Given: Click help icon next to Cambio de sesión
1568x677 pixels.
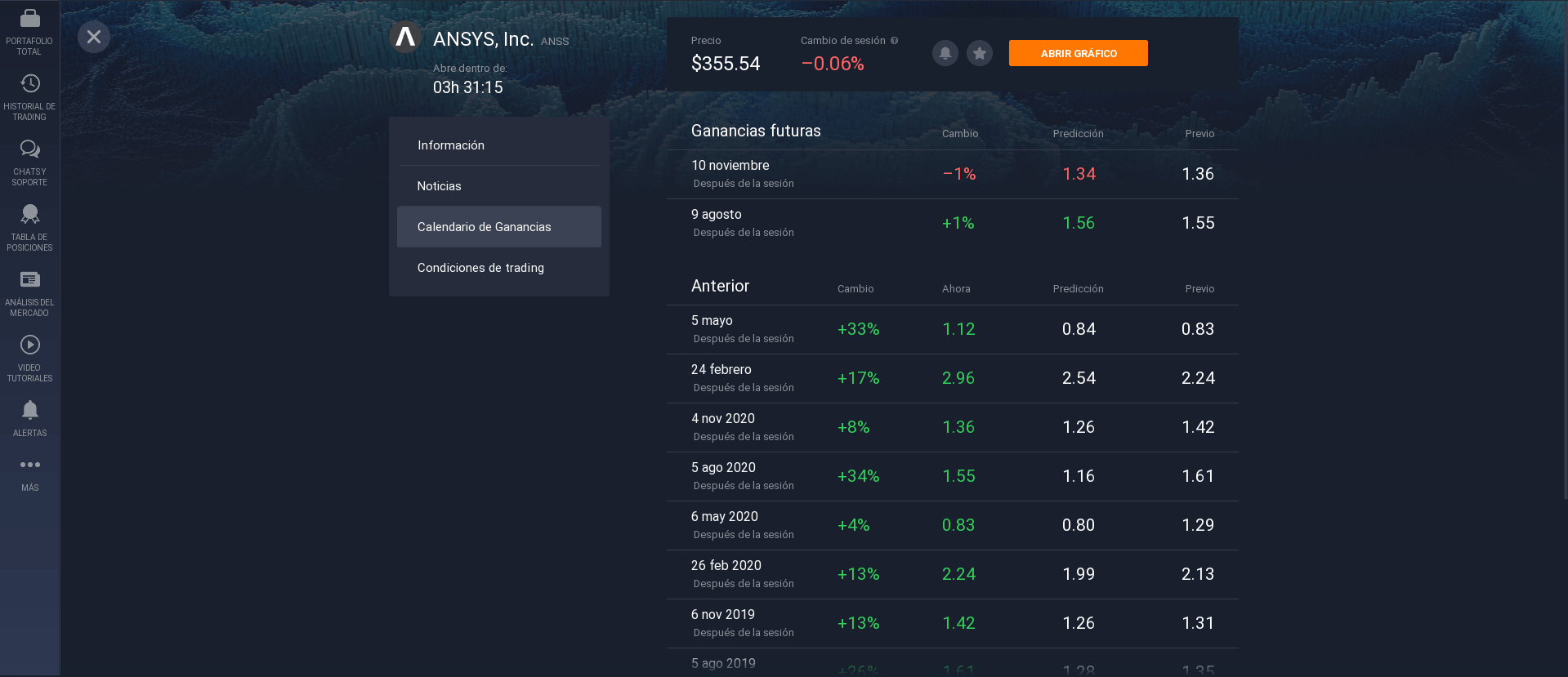Looking at the screenshot, I should tap(894, 40).
